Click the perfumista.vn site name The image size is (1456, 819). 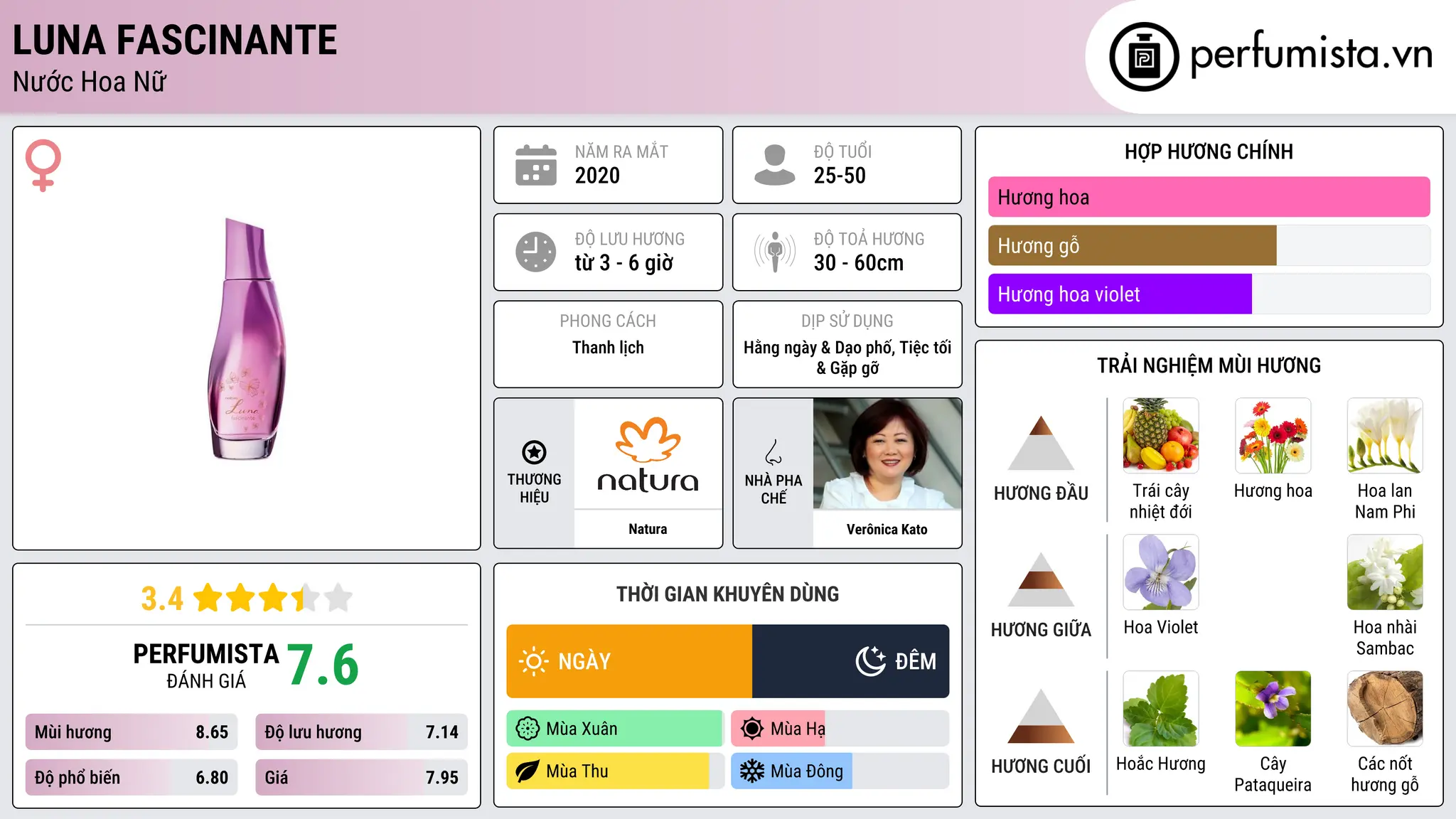coord(1311,54)
